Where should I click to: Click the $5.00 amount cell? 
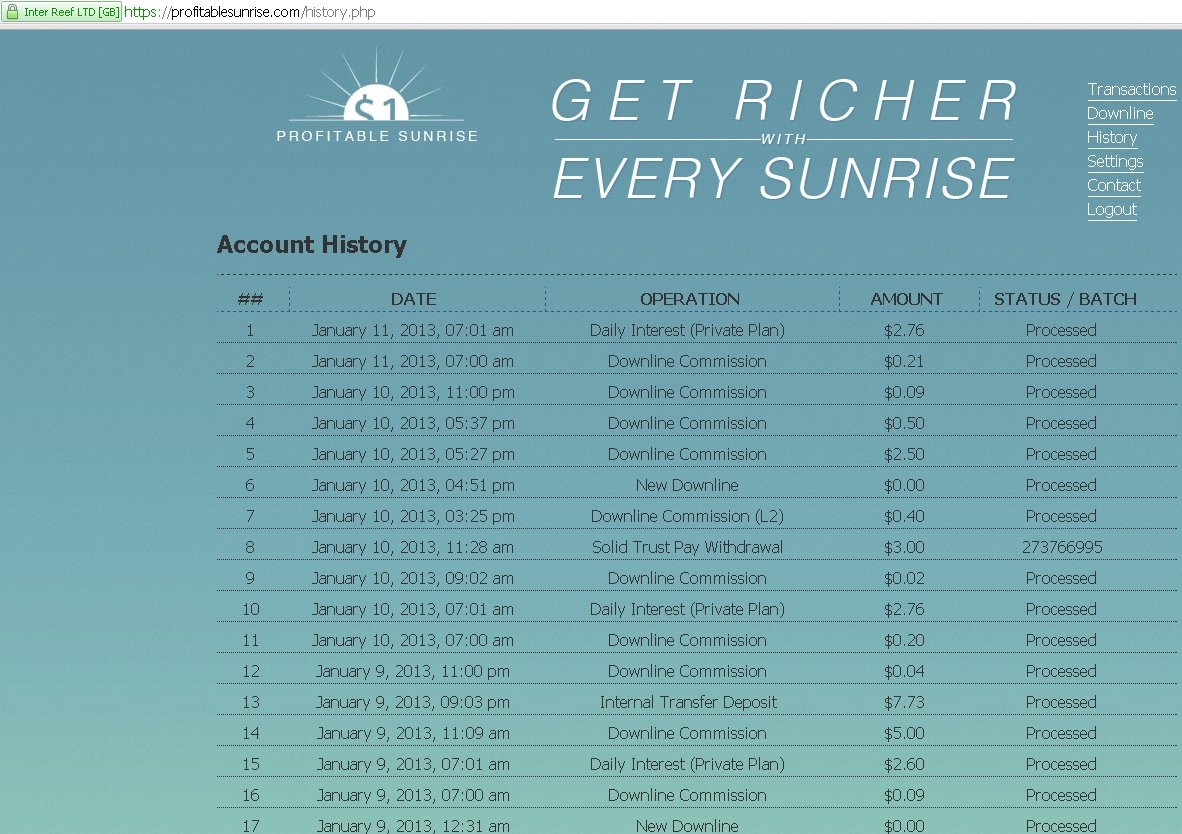(904, 733)
